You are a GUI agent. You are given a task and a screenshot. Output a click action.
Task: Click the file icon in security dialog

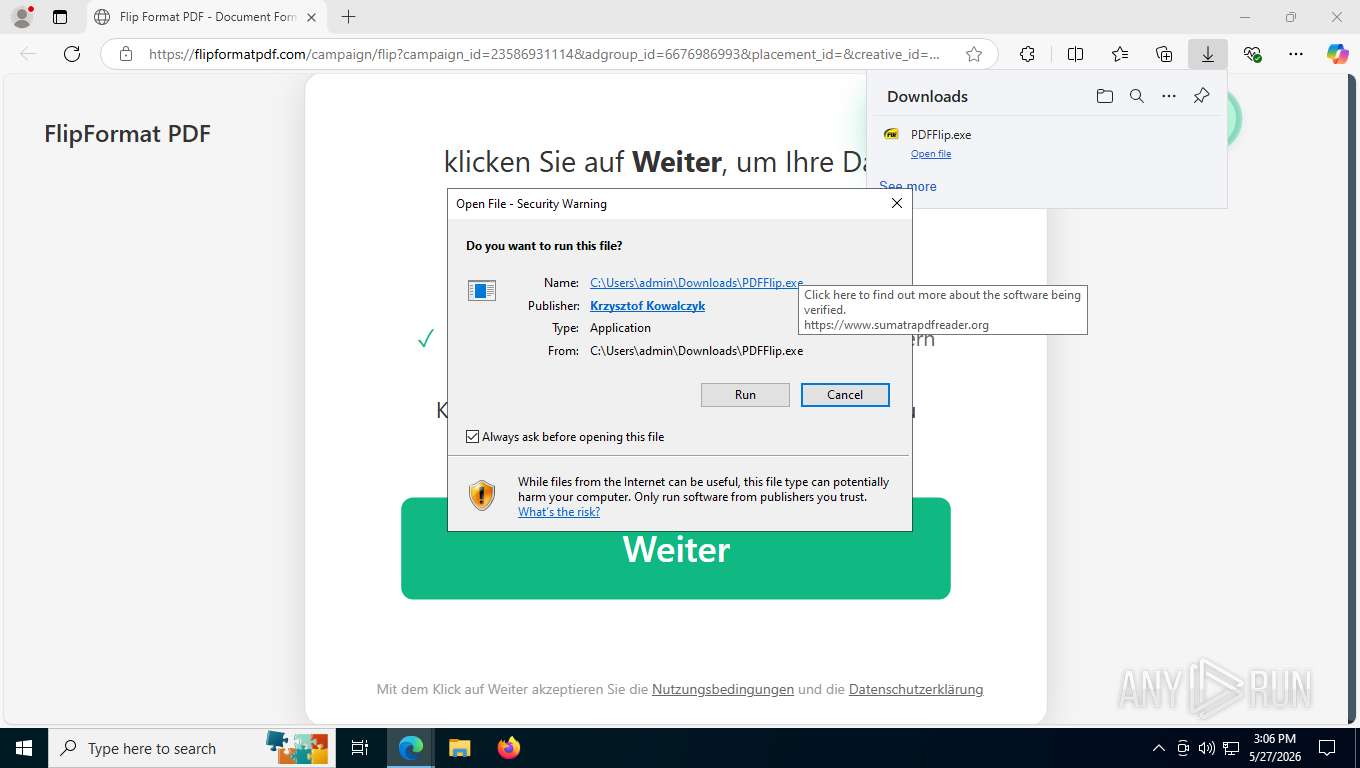(x=482, y=291)
